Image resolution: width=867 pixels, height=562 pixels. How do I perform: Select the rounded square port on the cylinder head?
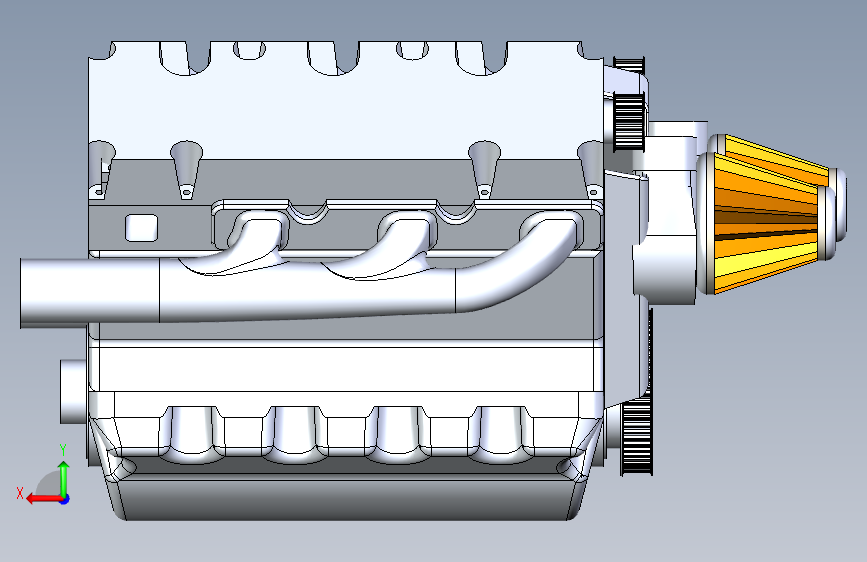point(142,228)
